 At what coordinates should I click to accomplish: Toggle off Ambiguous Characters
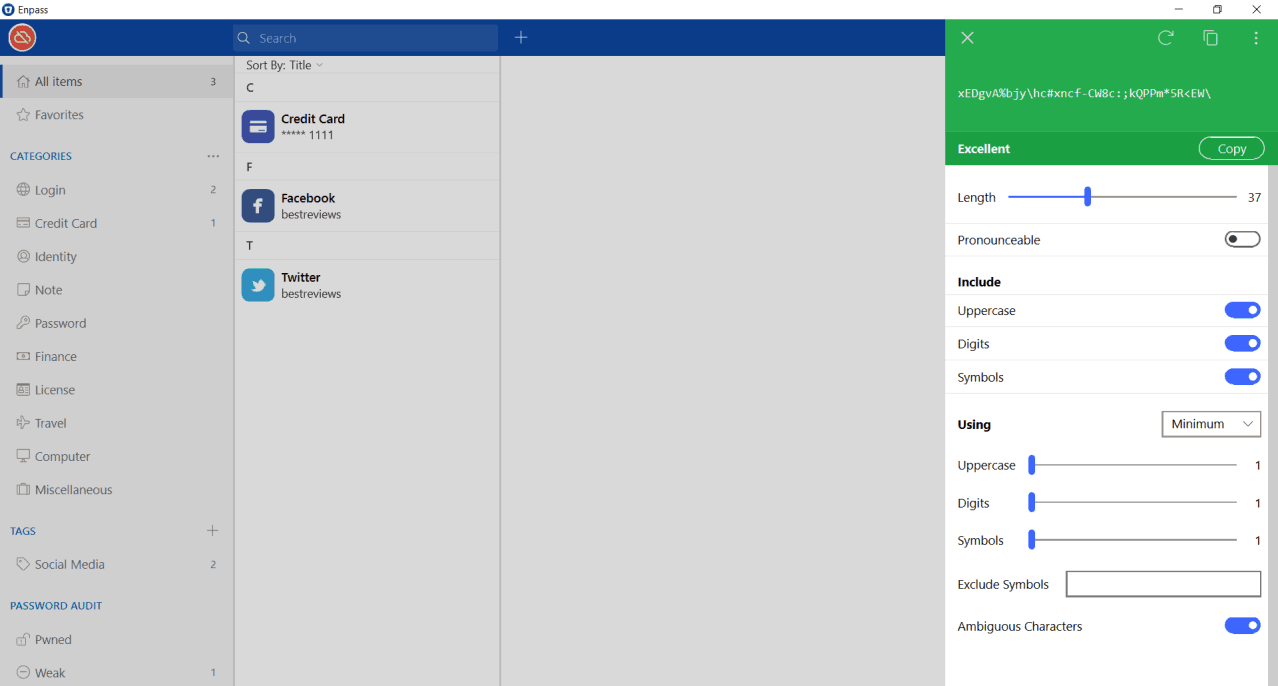coord(1242,626)
